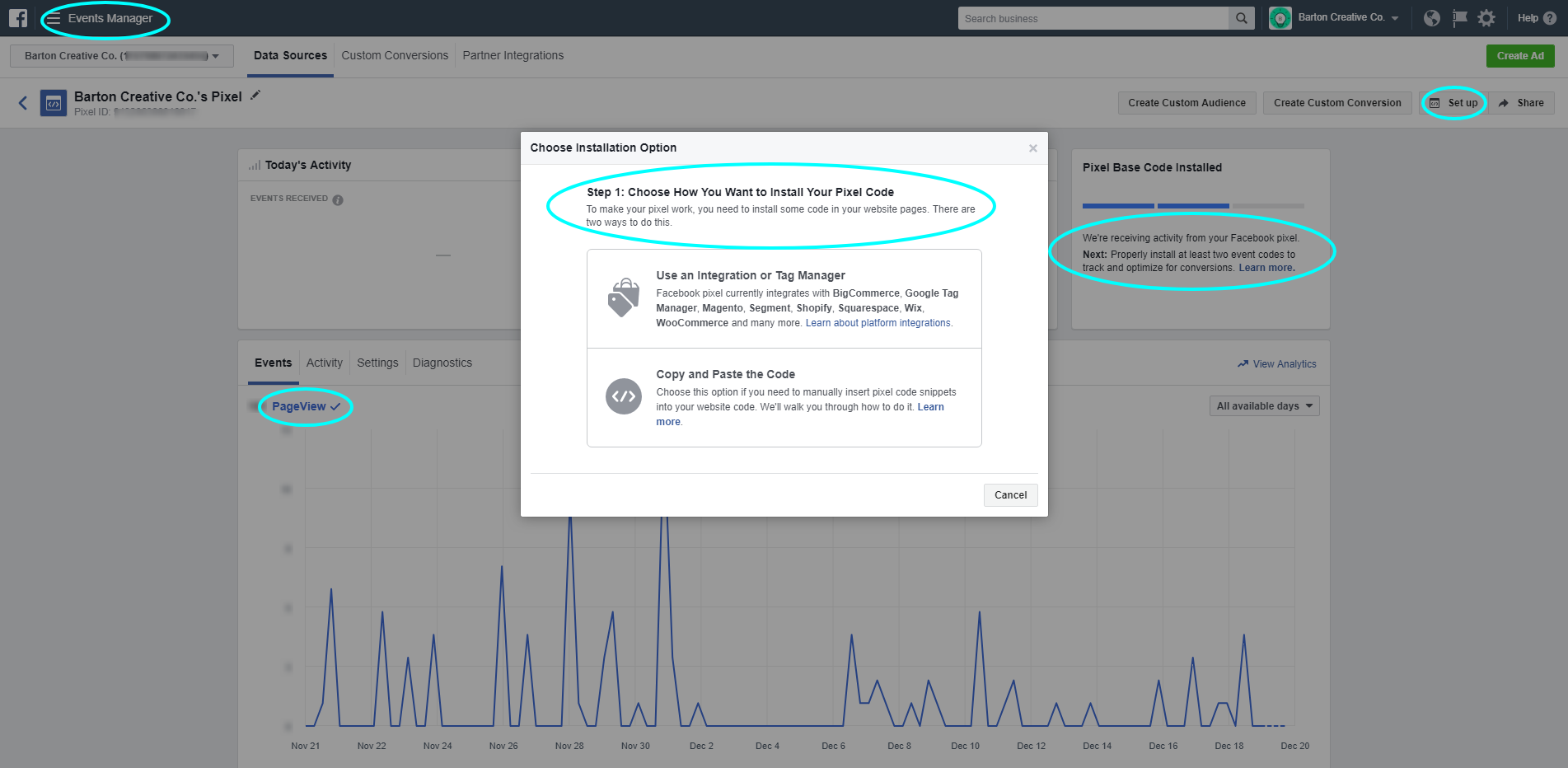Open Learn about platform integrations link

[878, 323]
